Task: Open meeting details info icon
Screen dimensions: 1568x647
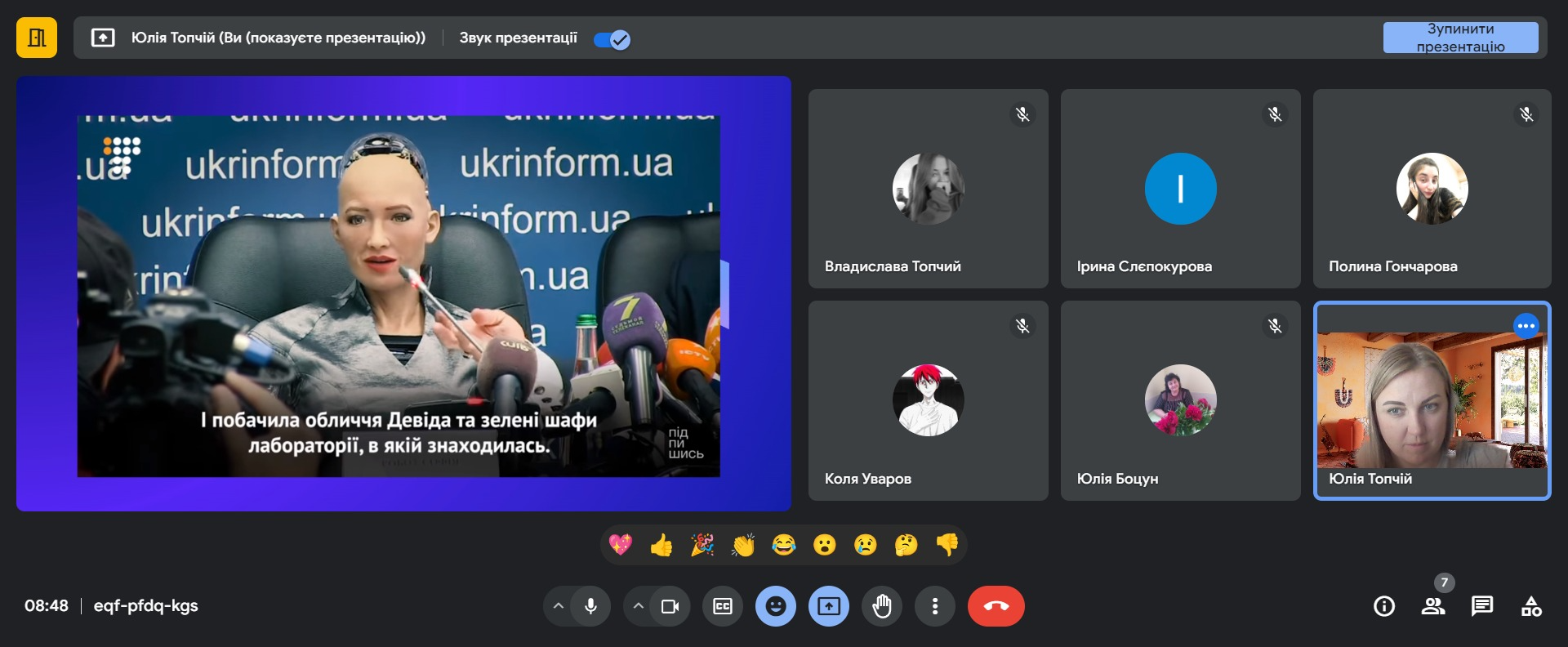Action: [1384, 606]
